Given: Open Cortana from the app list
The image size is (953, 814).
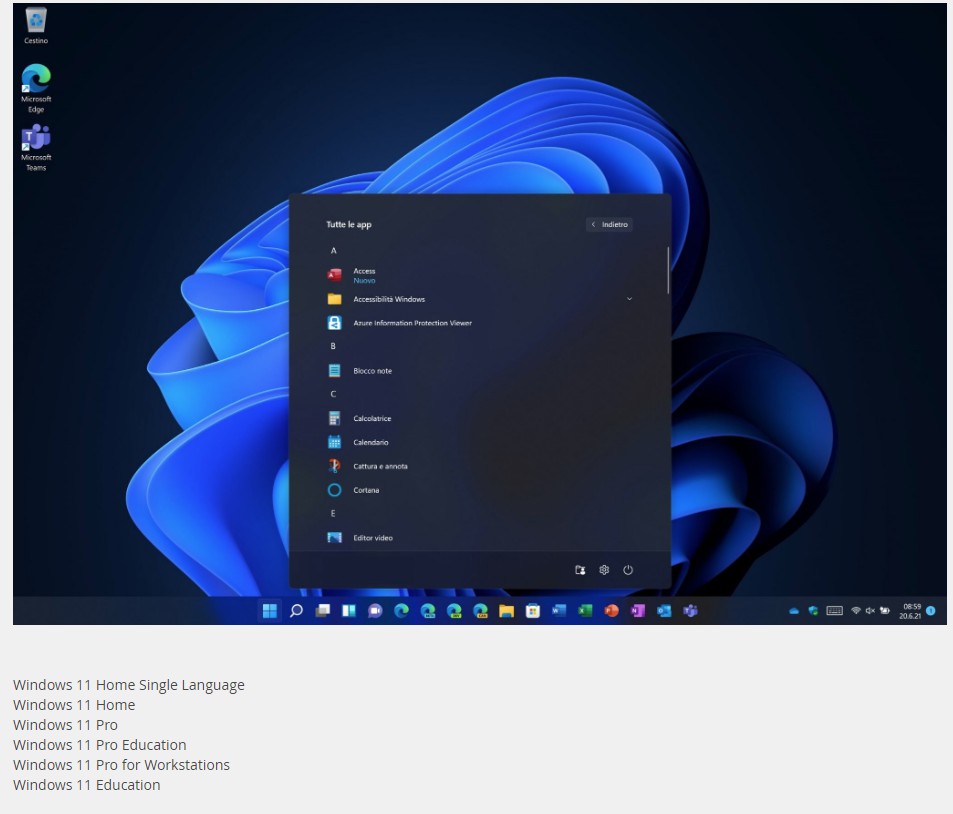Looking at the screenshot, I should tap(480, 490).
